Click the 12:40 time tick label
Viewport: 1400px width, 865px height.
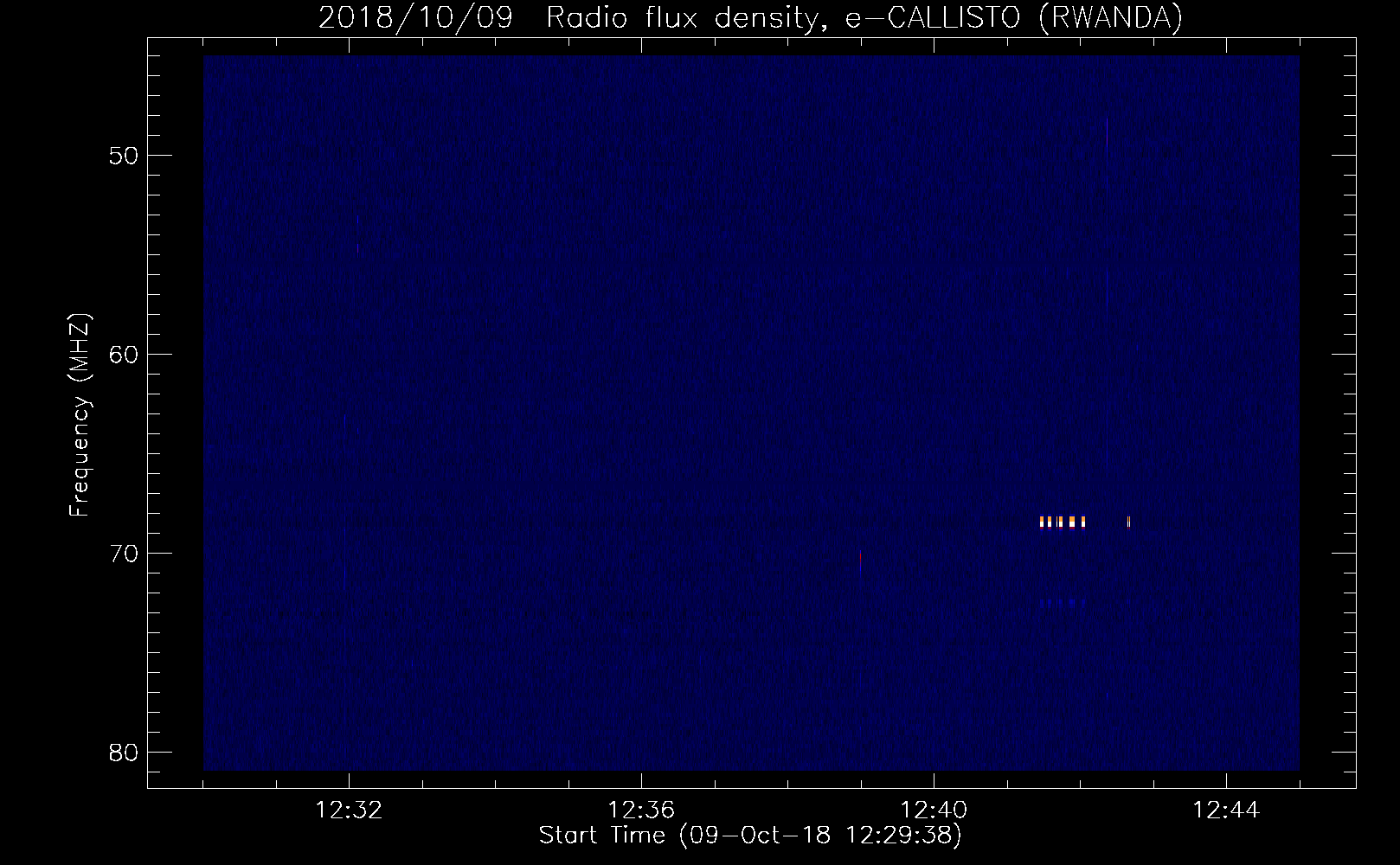pyautogui.click(x=934, y=811)
